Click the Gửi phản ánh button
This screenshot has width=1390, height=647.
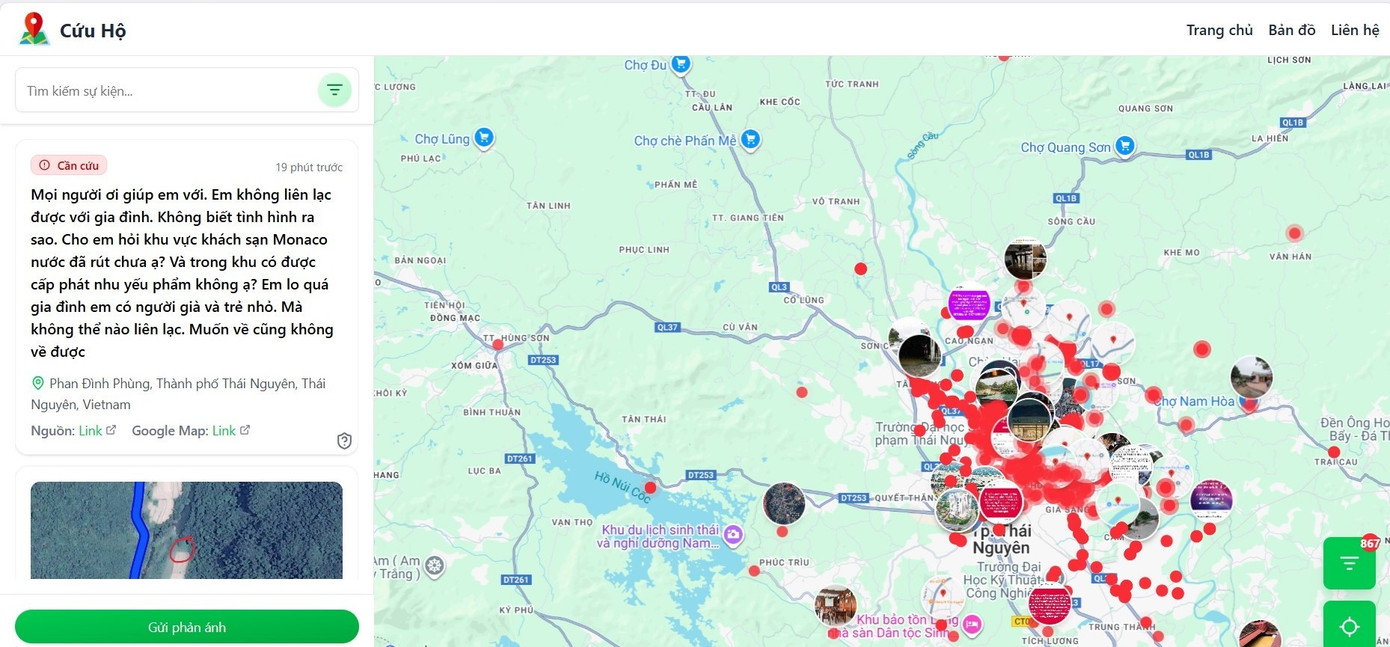187,627
